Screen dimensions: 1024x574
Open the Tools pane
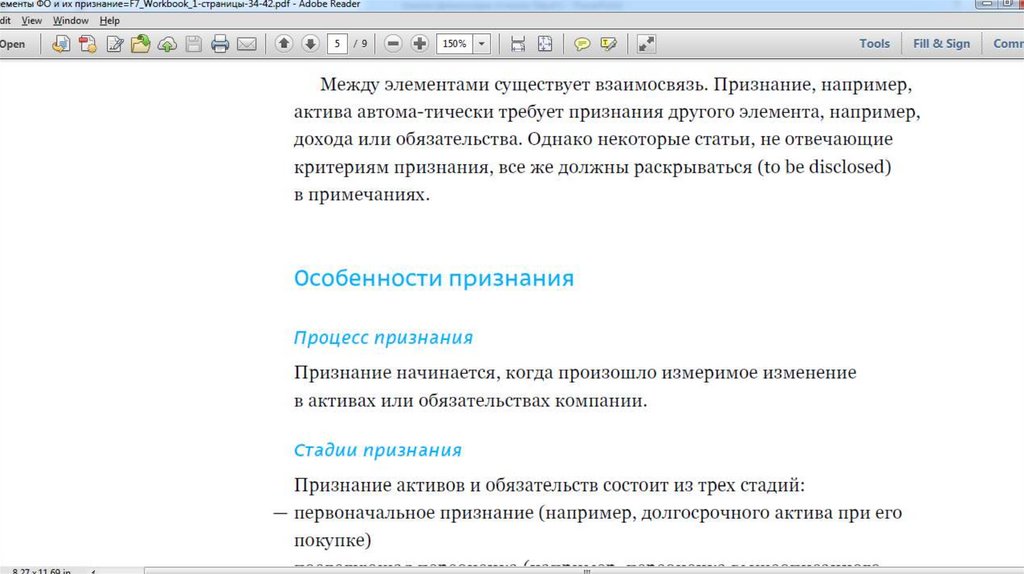point(874,44)
